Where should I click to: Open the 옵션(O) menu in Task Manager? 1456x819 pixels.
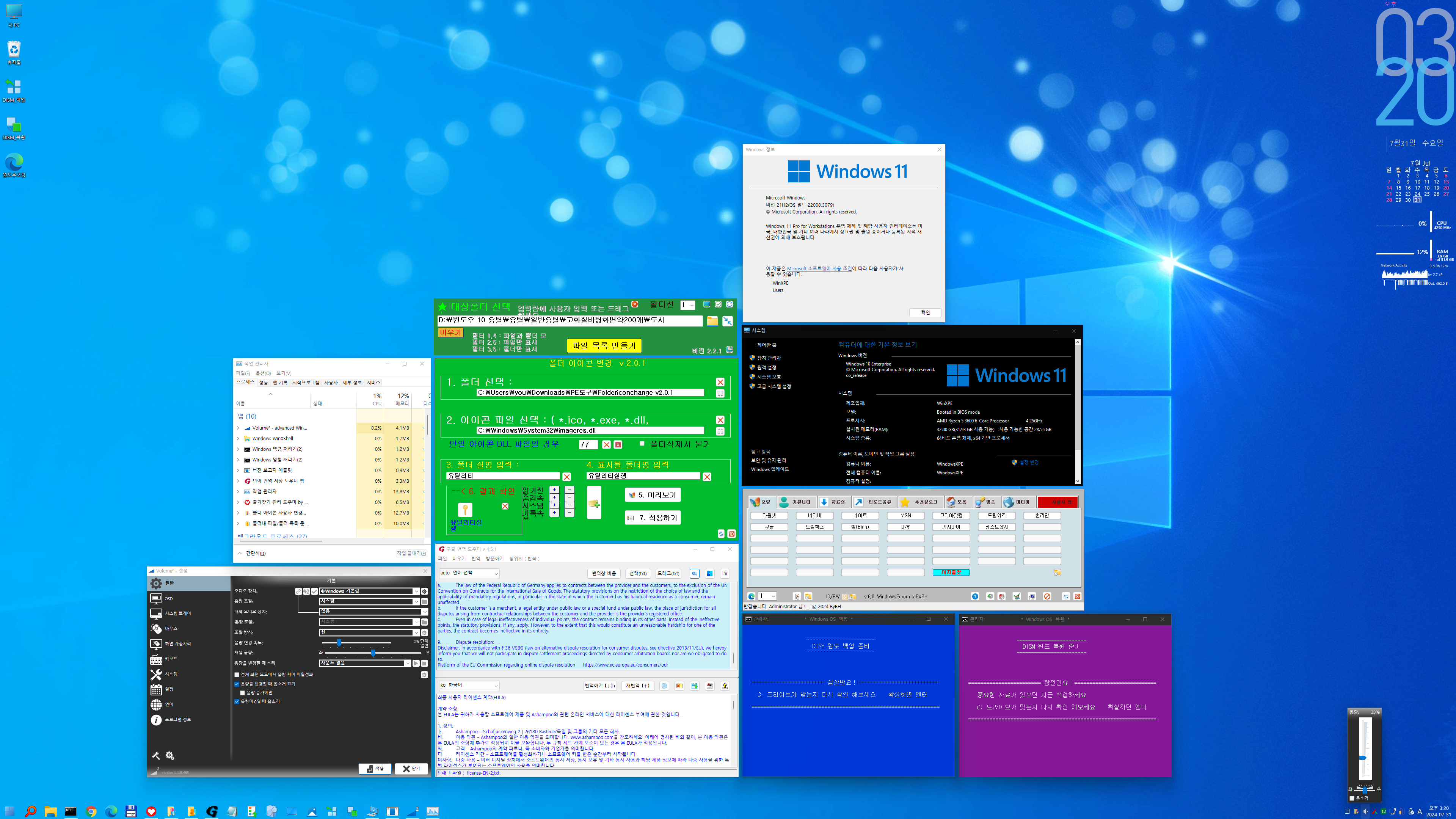264,373
